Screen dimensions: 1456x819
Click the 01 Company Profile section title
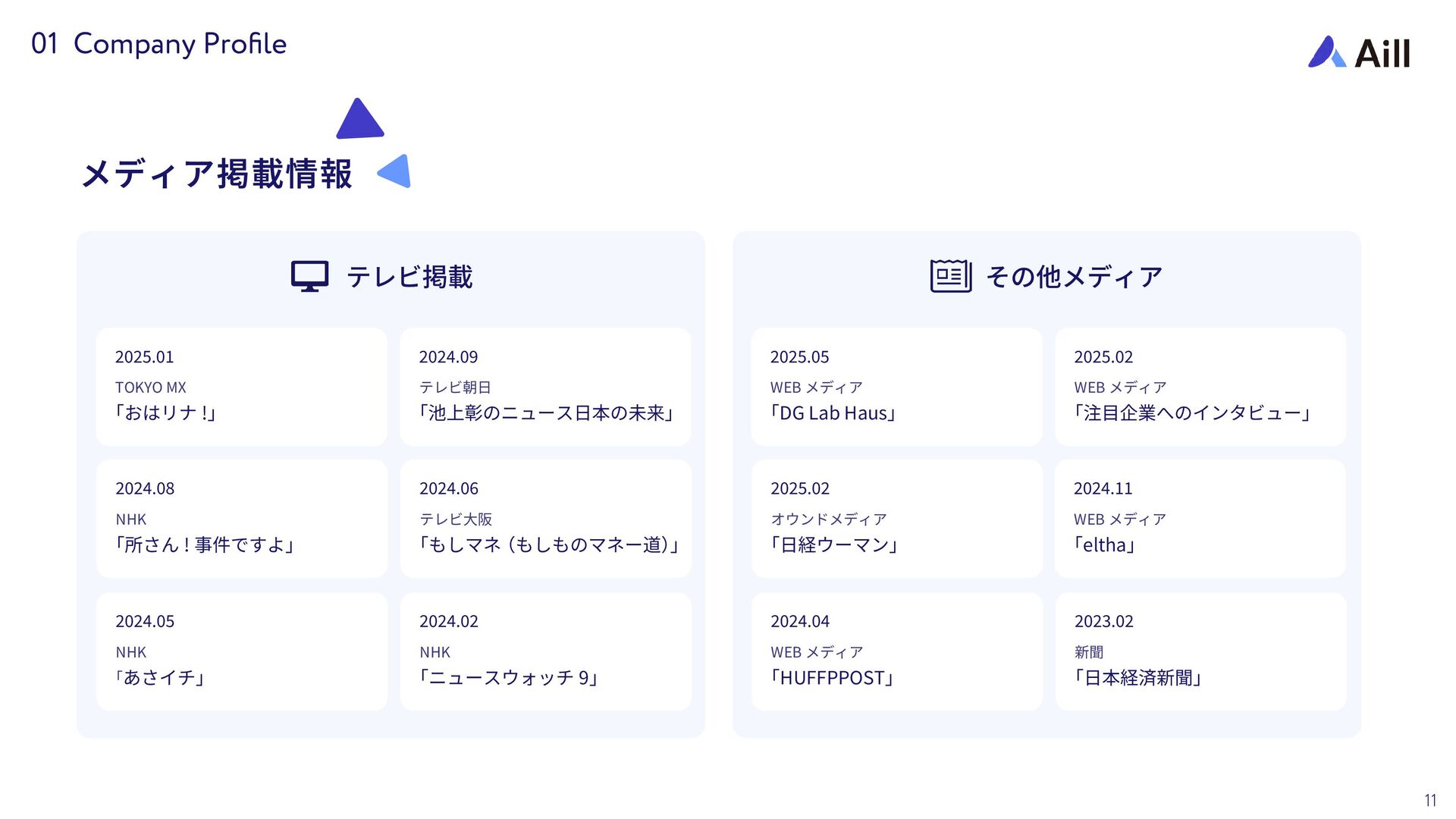point(158,44)
